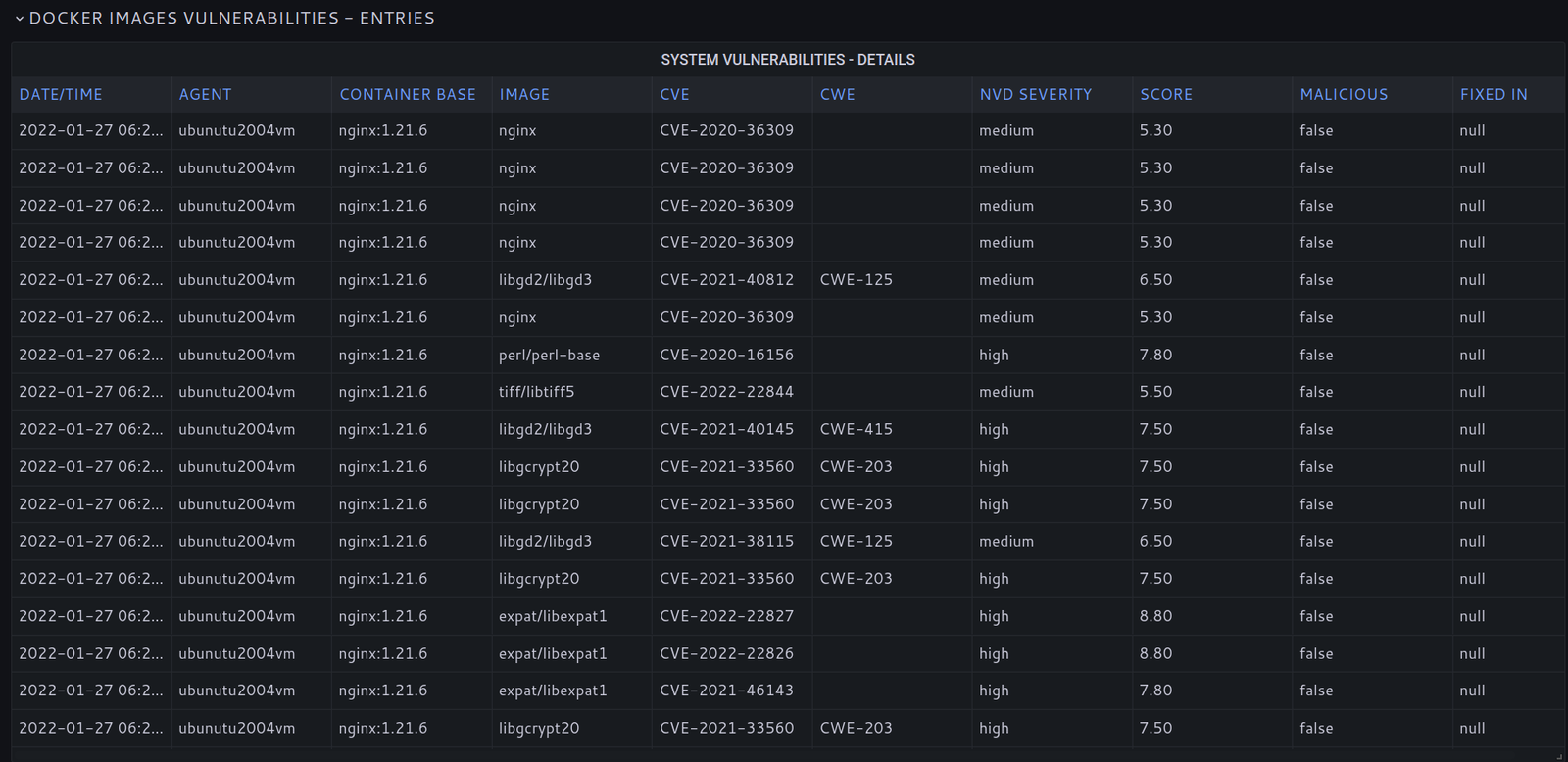
Task: Sort the table by CVE column
Action: coord(674,95)
